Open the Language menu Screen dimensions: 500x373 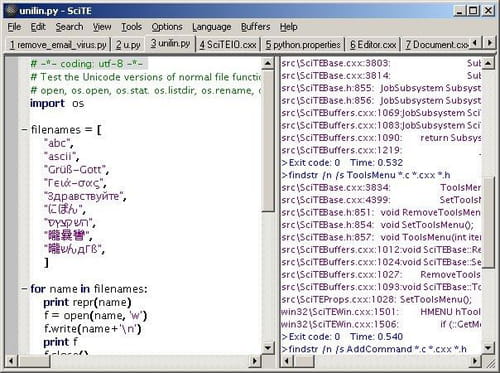pyautogui.click(x=212, y=27)
